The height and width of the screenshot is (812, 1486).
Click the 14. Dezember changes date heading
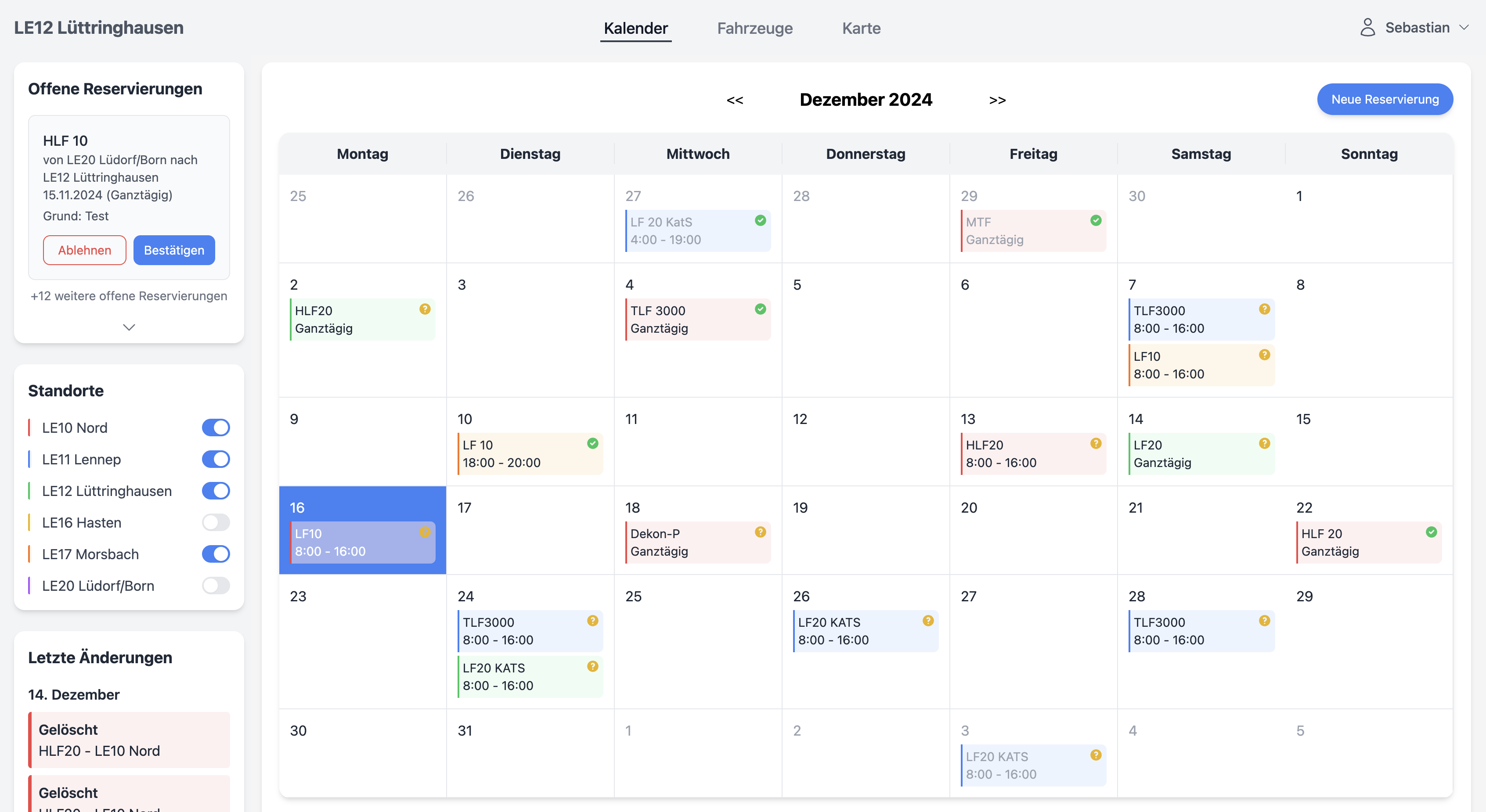click(74, 694)
